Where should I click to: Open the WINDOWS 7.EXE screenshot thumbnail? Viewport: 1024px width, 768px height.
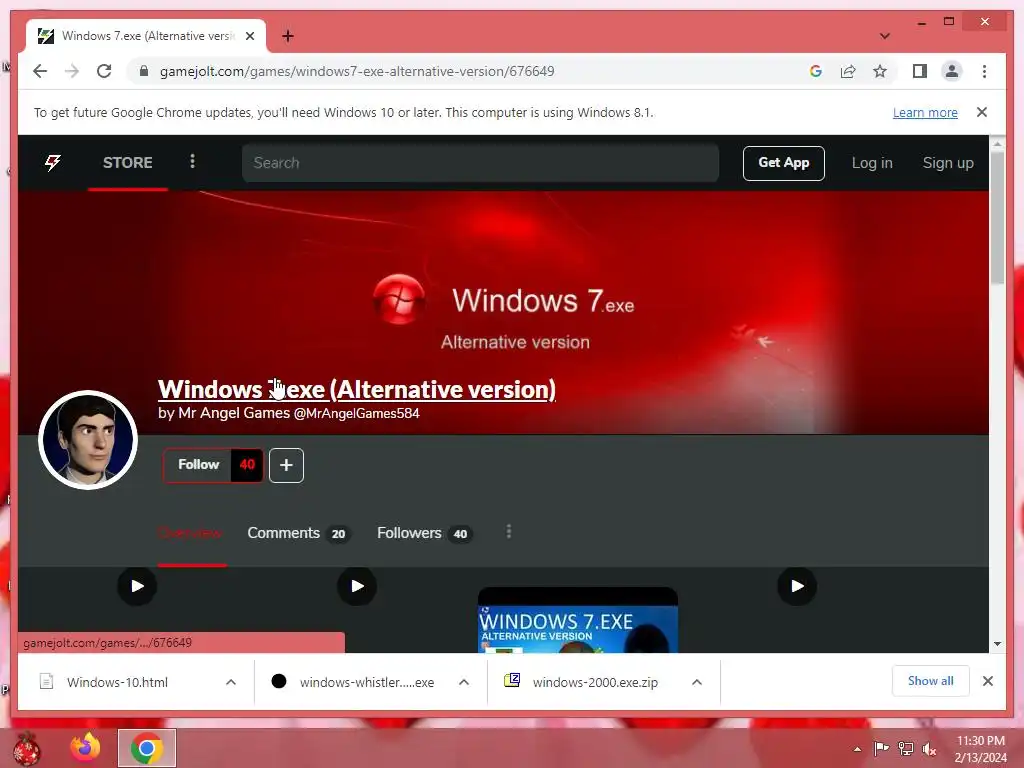click(578, 620)
